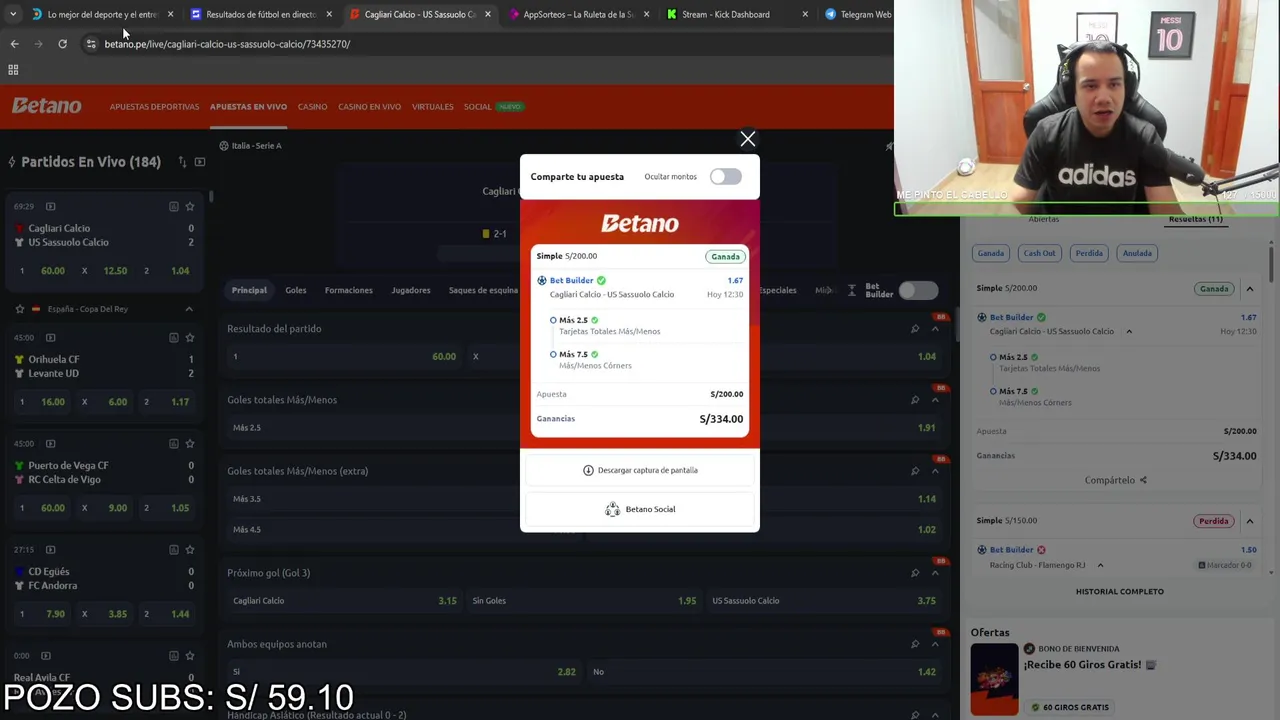The image size is (1280, 720).
Task: Favorite the Orihuela CF match with the star
Action: (x=189, y=337)
